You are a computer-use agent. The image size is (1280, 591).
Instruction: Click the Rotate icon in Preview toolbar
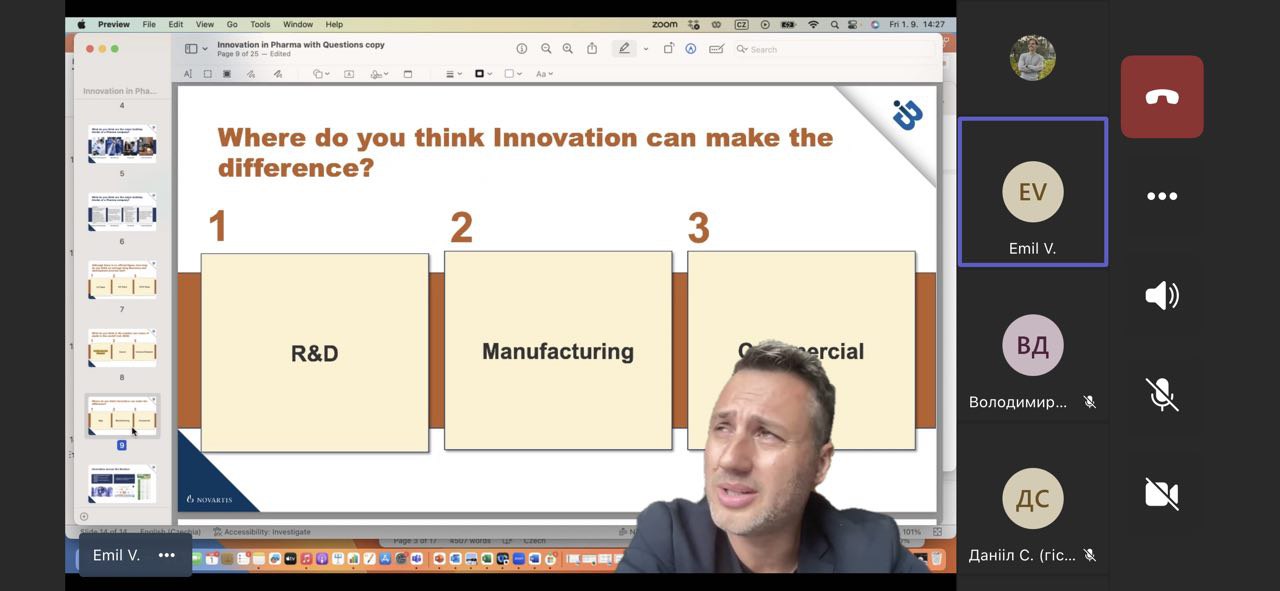pos(668,49)
